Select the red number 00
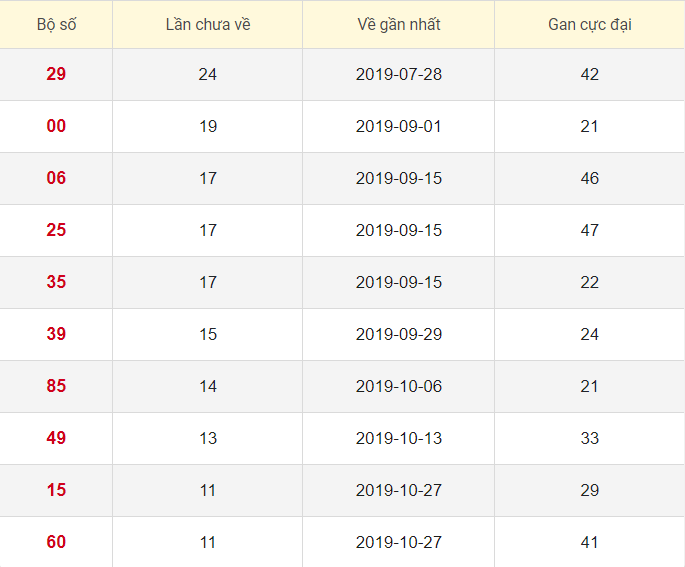 pyautogui.click(x=56, y=126)
